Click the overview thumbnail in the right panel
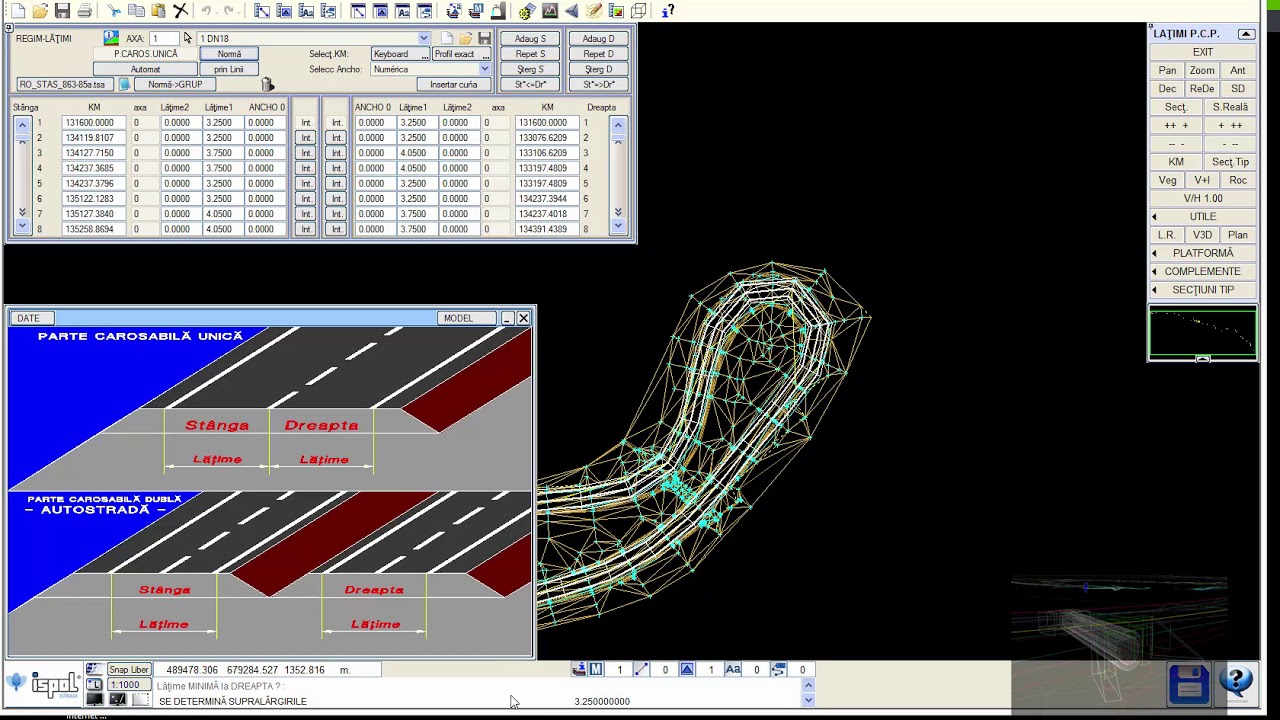The height and width of the screenshot is (720, 1280). click(x=1203, y=335)
